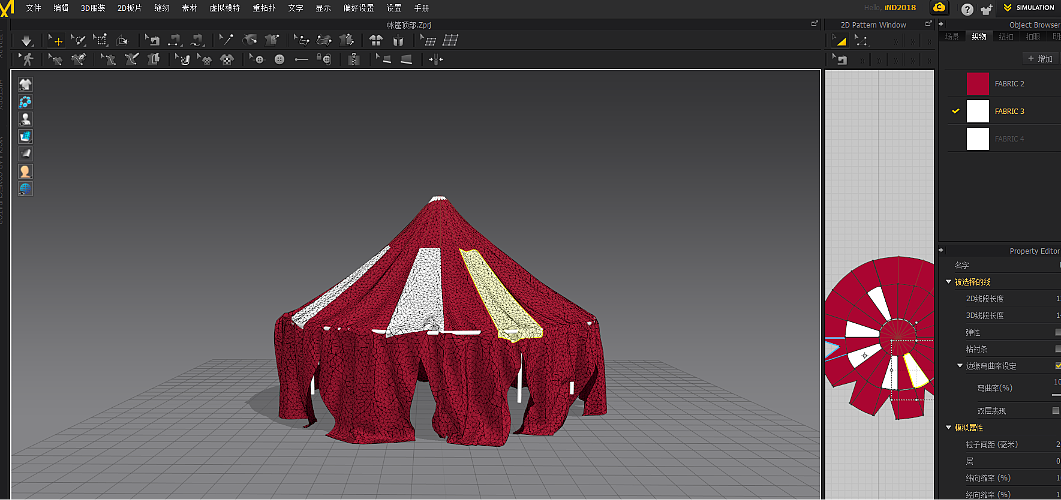This screenshot has height=500, width=1061.
Task: Toggle the 粘衬条 checkbox
Action: (x=1058, y=348)
